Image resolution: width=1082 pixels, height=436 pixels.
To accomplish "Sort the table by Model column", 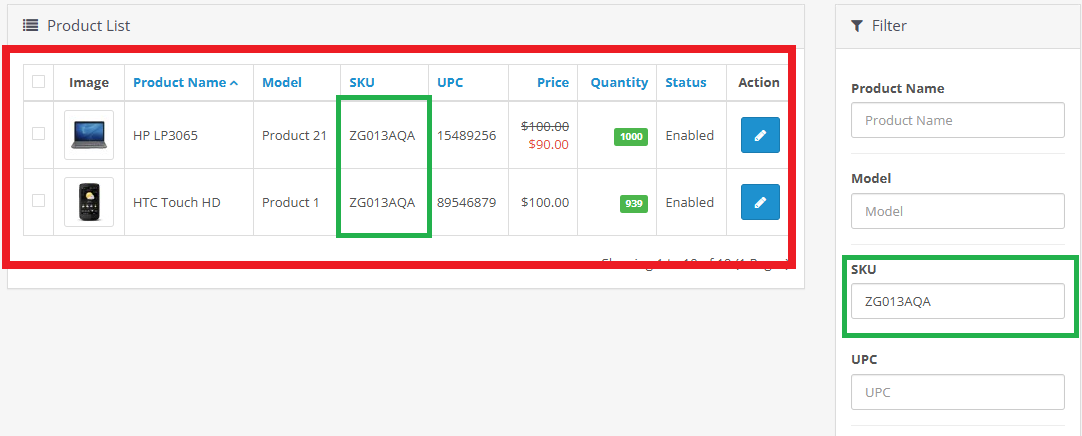I will [282, 82].
